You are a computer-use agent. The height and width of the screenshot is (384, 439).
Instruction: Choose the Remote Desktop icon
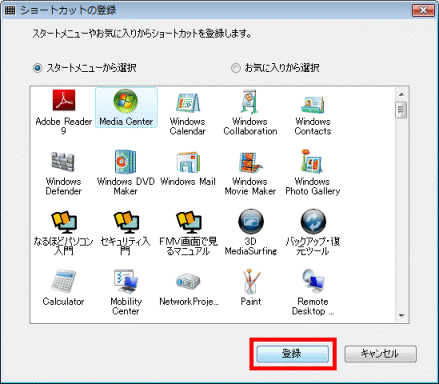click(313, 281)
